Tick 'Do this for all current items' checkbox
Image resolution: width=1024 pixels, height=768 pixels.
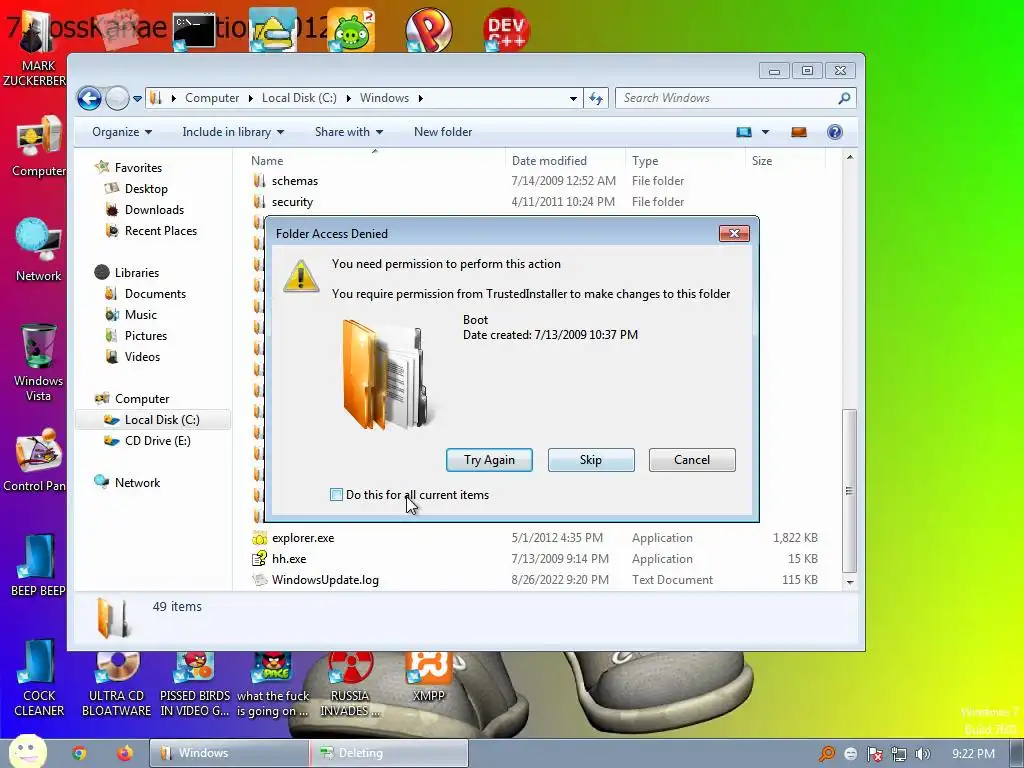pos(336,495)
